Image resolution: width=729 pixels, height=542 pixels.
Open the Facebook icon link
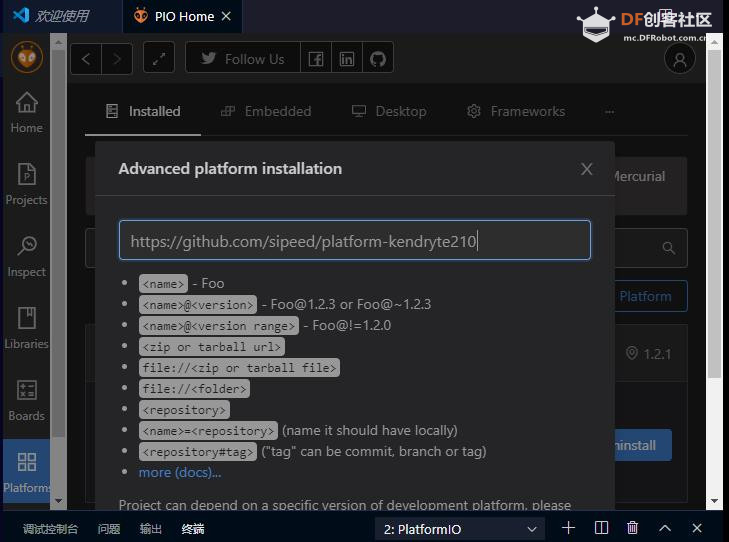coord(316,59)
